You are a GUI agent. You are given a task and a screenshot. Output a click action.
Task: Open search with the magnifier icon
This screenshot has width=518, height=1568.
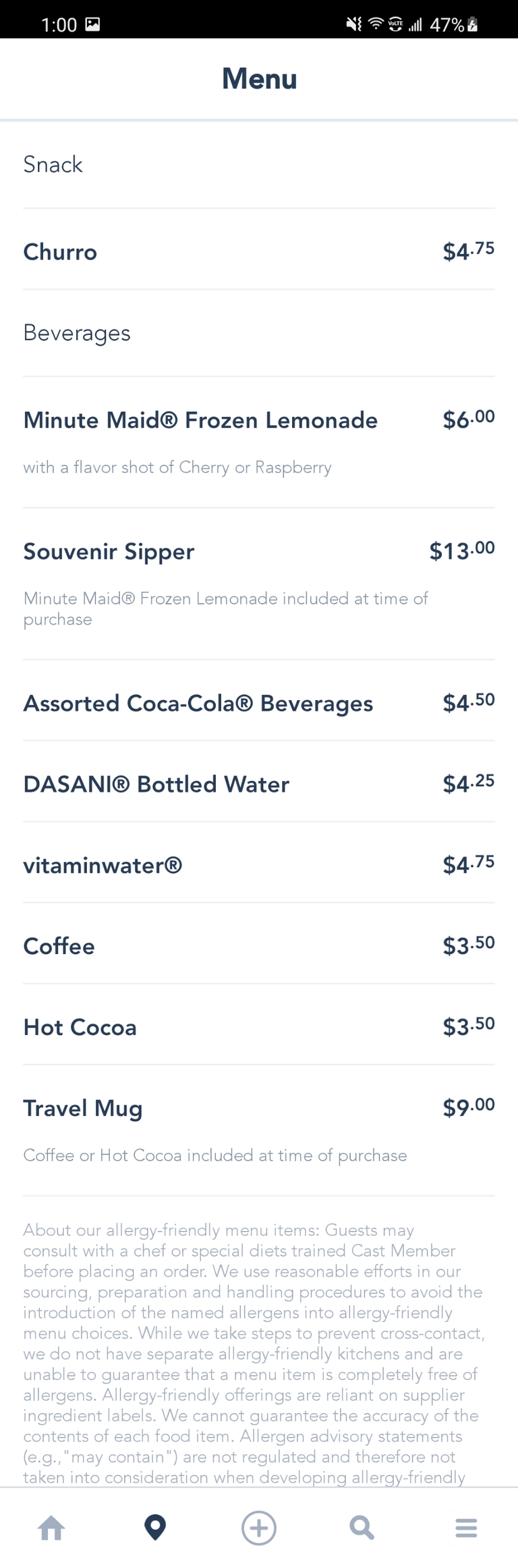(362, 1528)
